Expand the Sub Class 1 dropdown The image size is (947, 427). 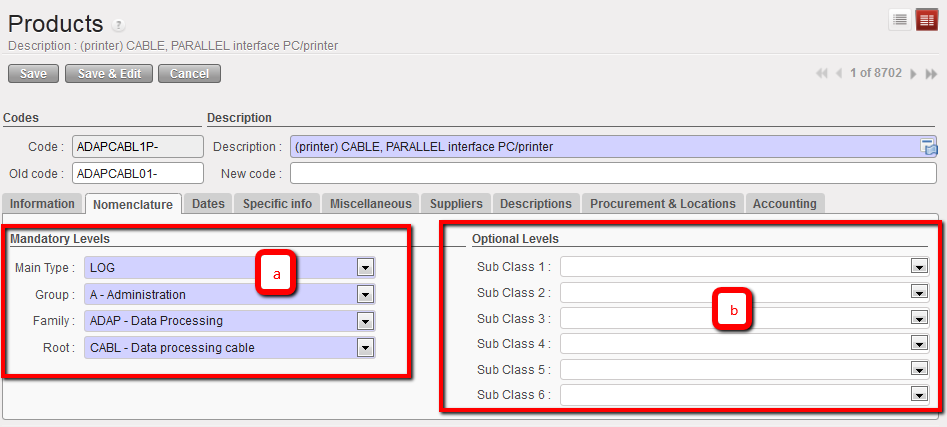pyautogui.click(x=919, y=267)
